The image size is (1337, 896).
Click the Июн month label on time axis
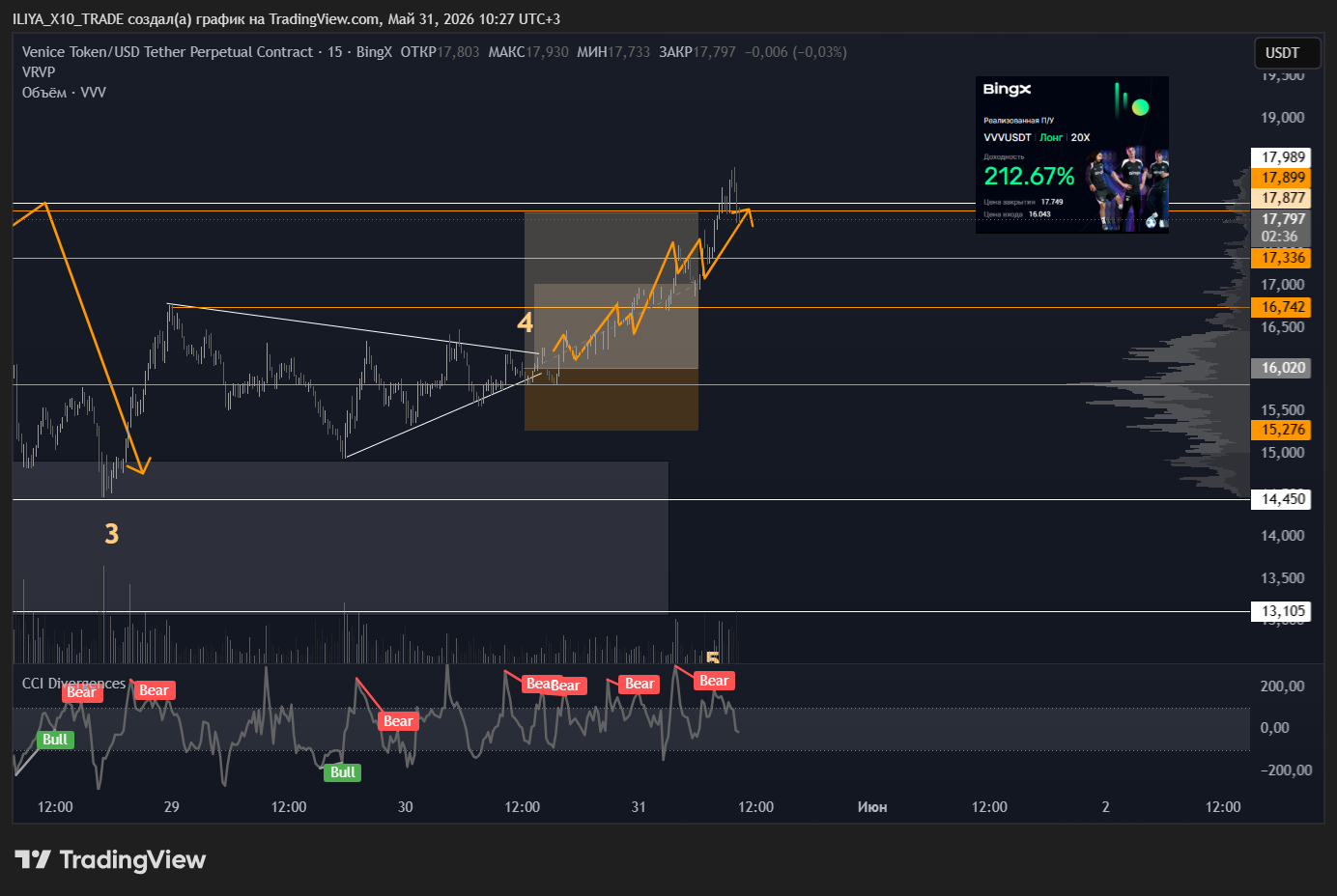(x=872, y=807)
